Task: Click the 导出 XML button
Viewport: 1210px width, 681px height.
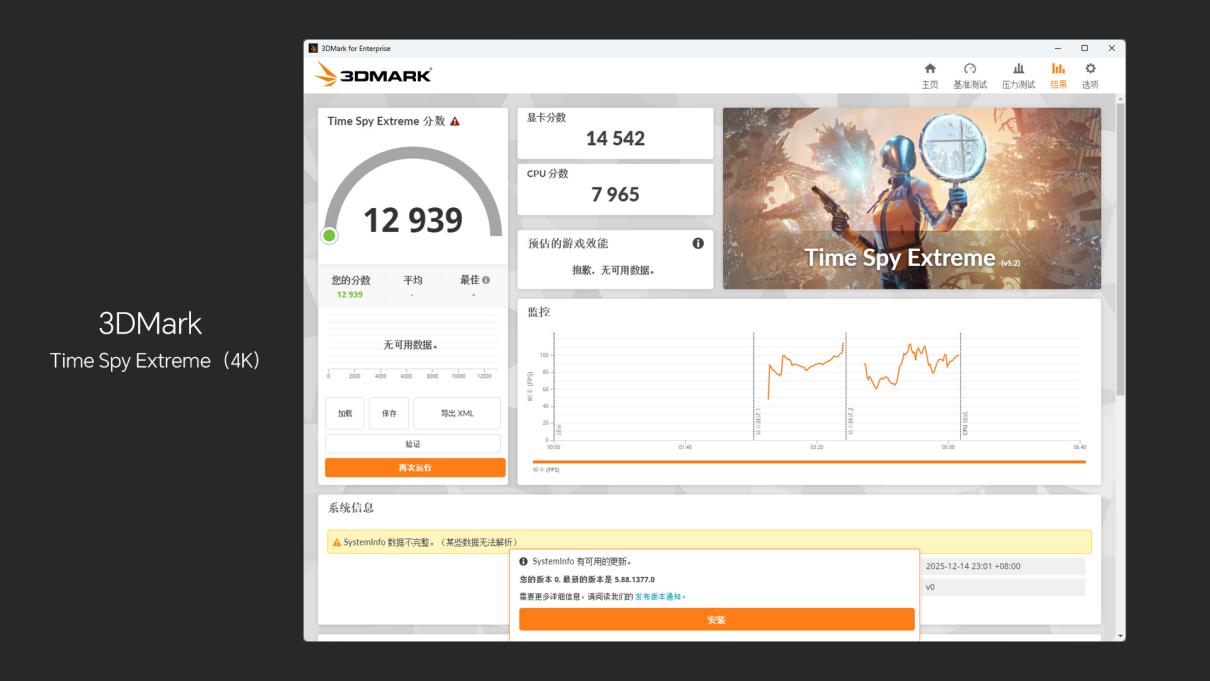Action: [457, 413]
